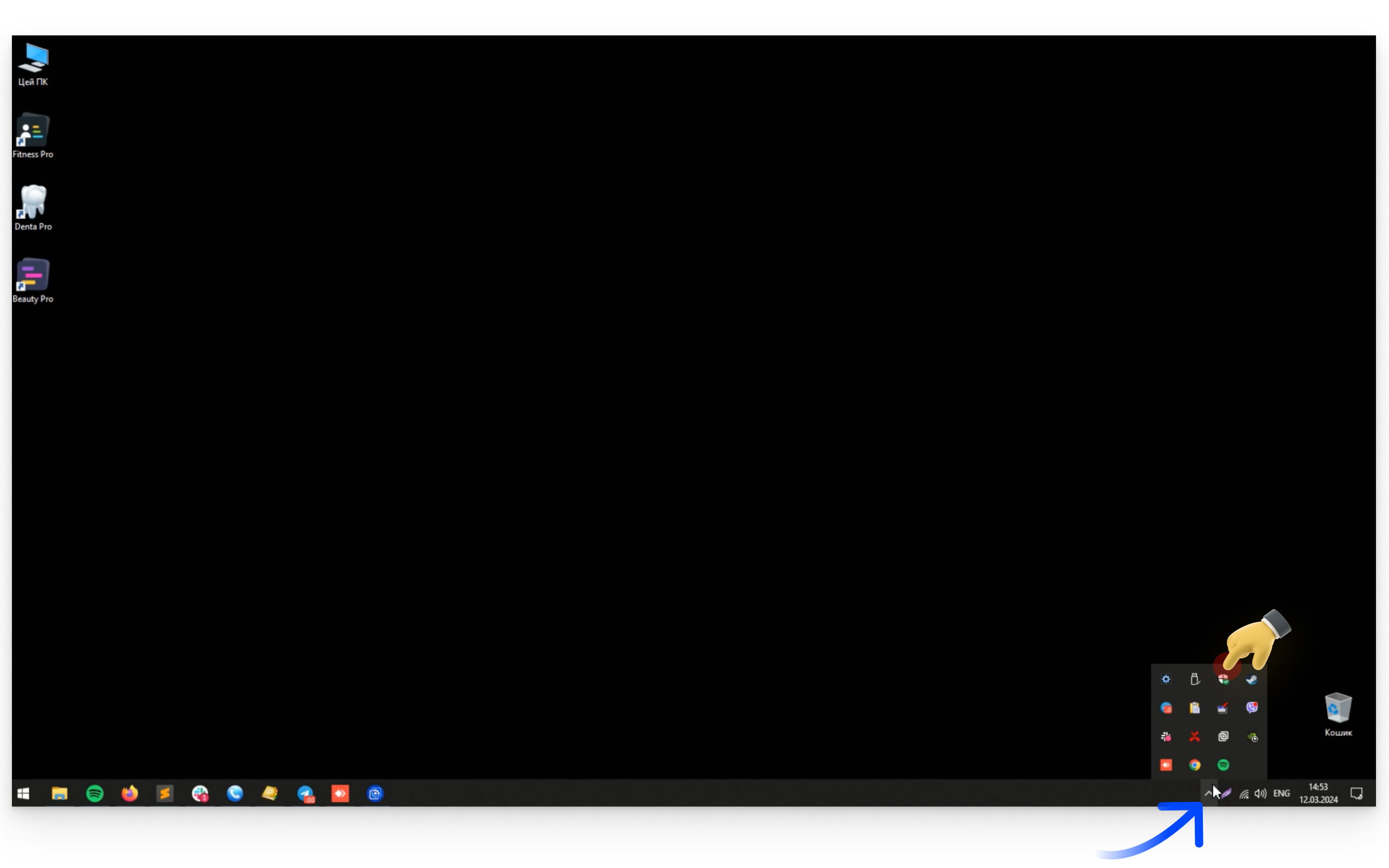Viewport: 1389px width, 868px height.
Task: Open Windows Security shield tray icon
Action: pos(1223,679)
